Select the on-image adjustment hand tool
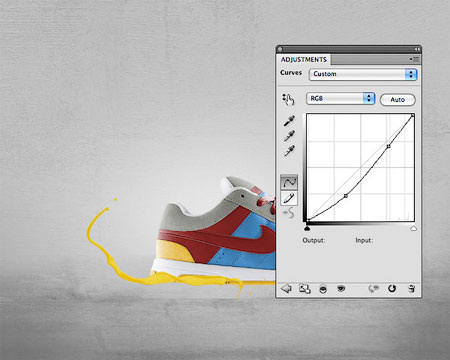This screenshot has width=450, height=360. (288, 99)
